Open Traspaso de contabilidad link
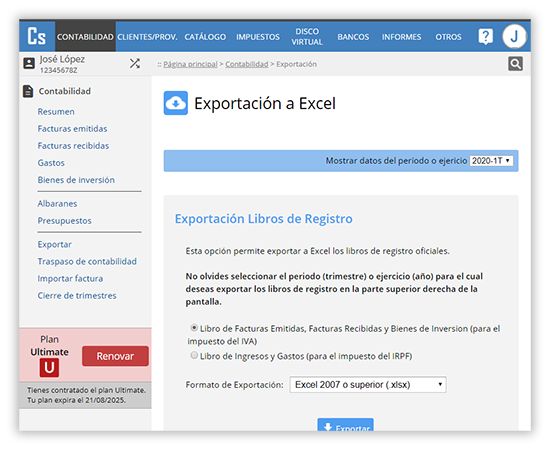 click(x=87, y=261)
